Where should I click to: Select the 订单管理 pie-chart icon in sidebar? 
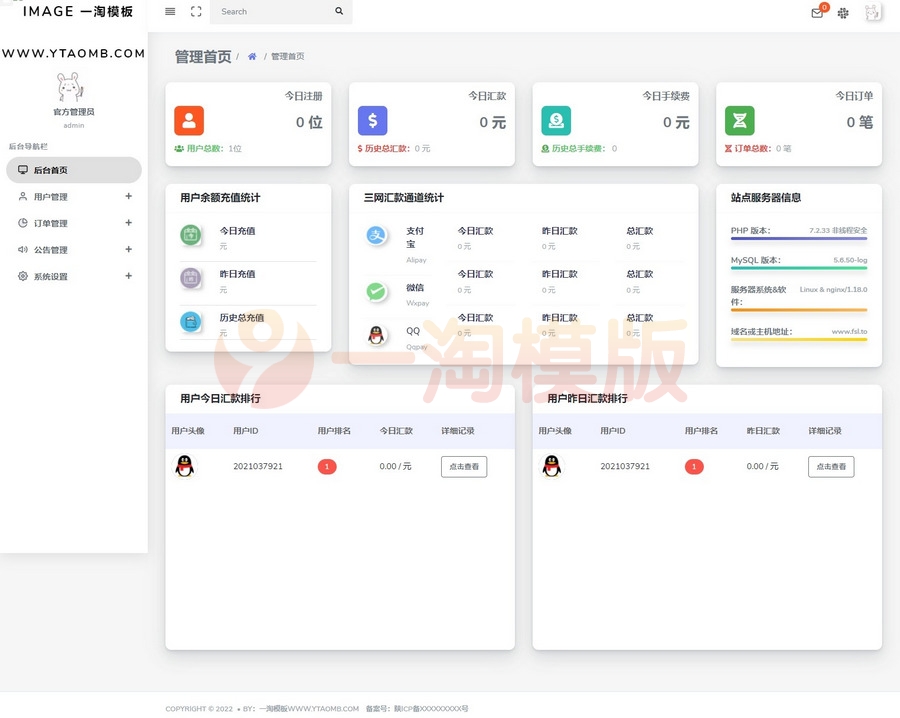[x=23, y=222]
